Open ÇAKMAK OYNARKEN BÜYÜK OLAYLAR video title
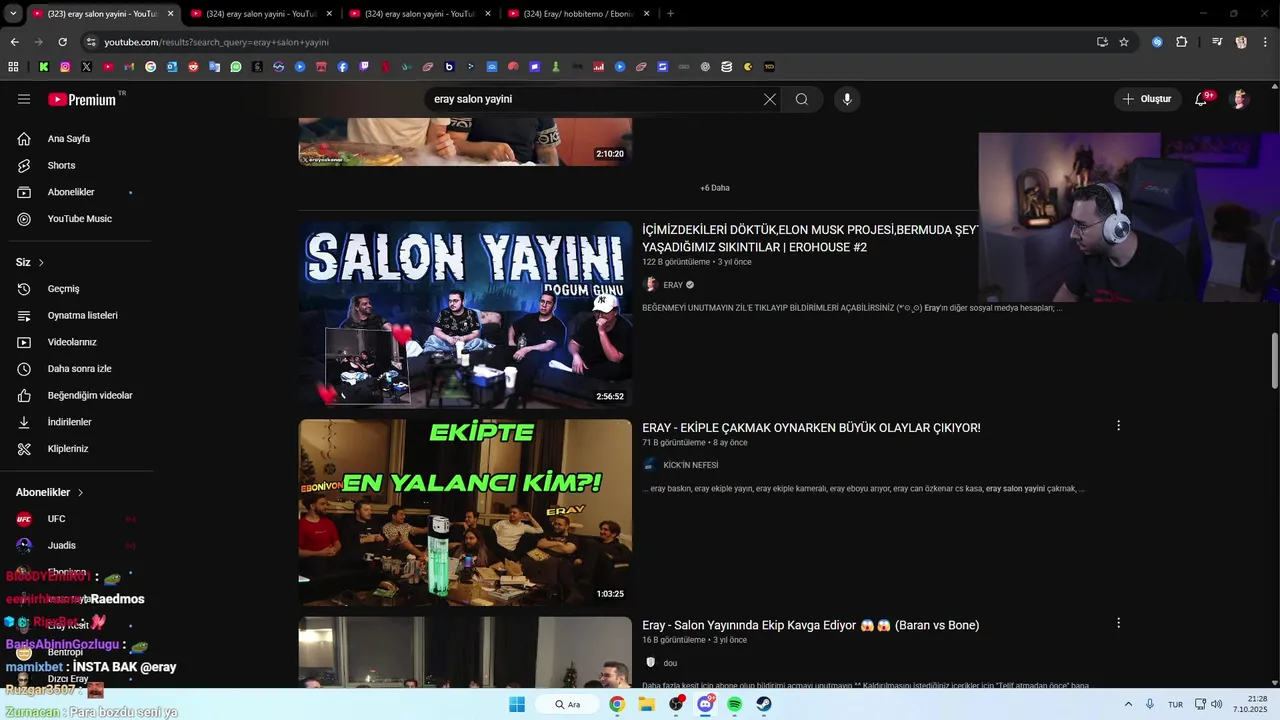 tap(811, 428)
